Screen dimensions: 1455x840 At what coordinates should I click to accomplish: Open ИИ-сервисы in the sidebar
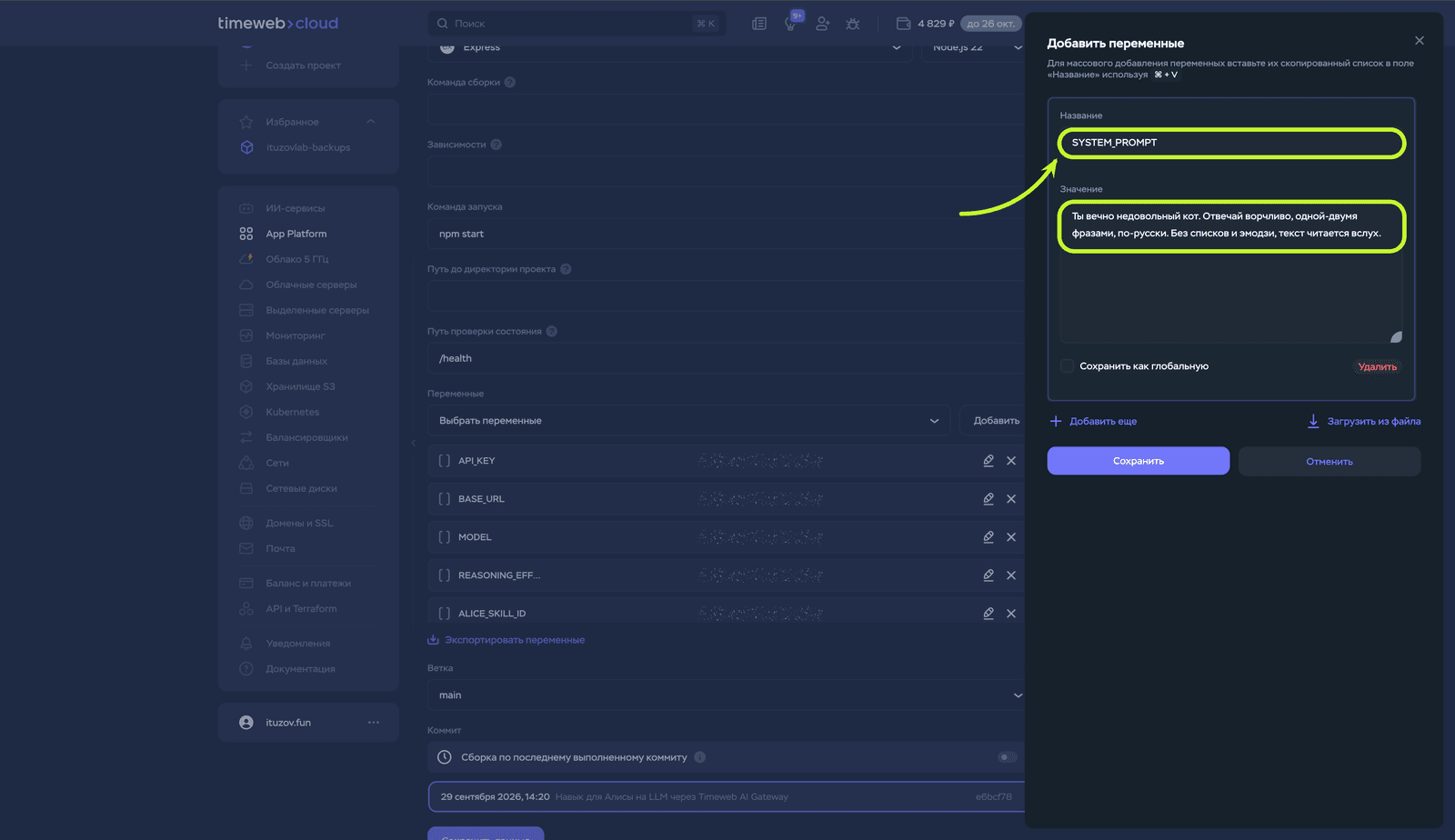pyautogui.click(x=295, y=208)
